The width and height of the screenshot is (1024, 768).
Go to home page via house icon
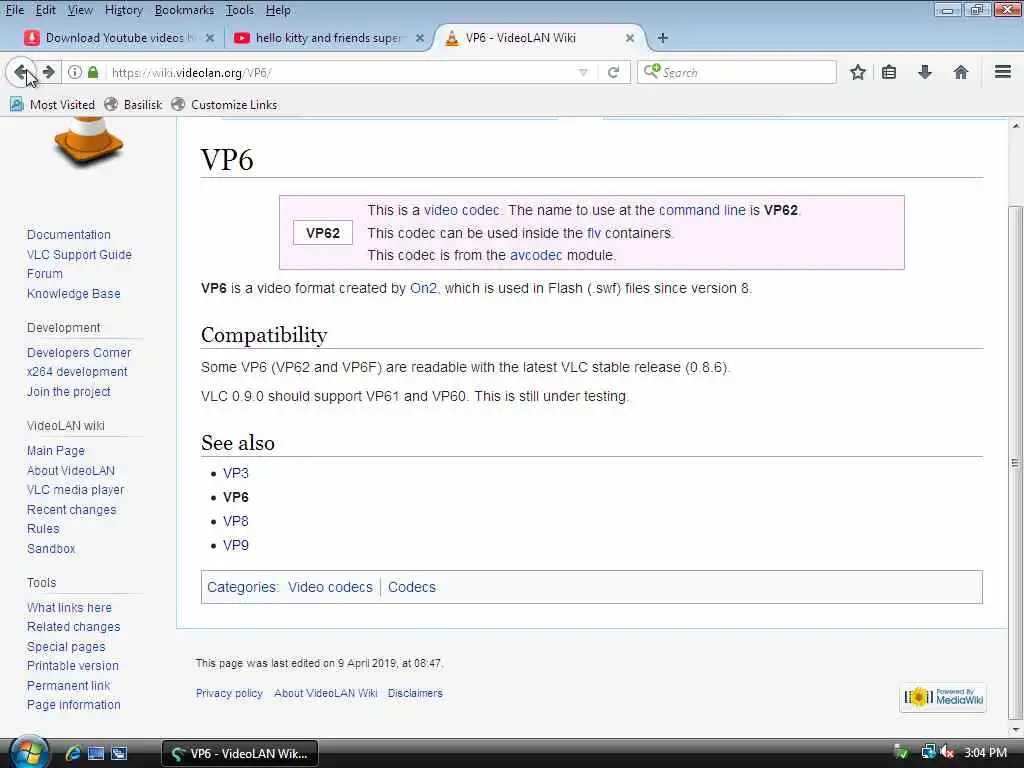[960, 72]
